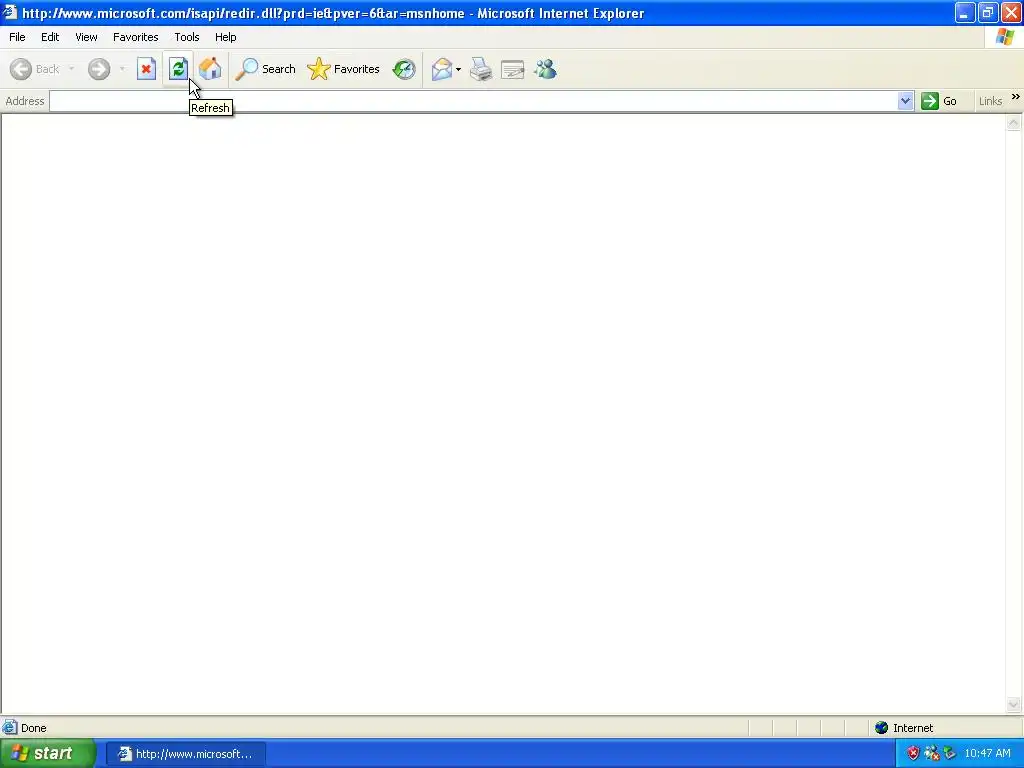
Task: Open the View menu
Action: (x=86, y=37)
